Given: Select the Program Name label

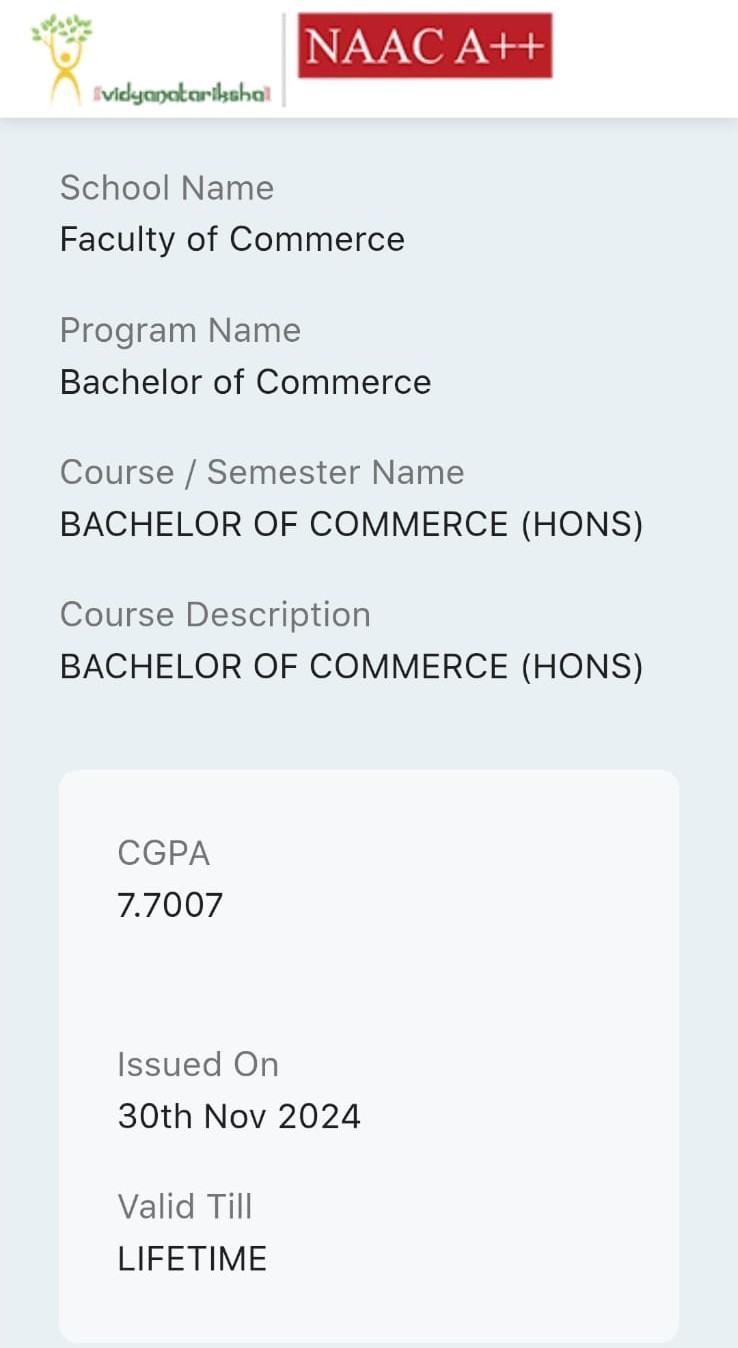Looking at the screenshot, I should click(x=180, y=330).
